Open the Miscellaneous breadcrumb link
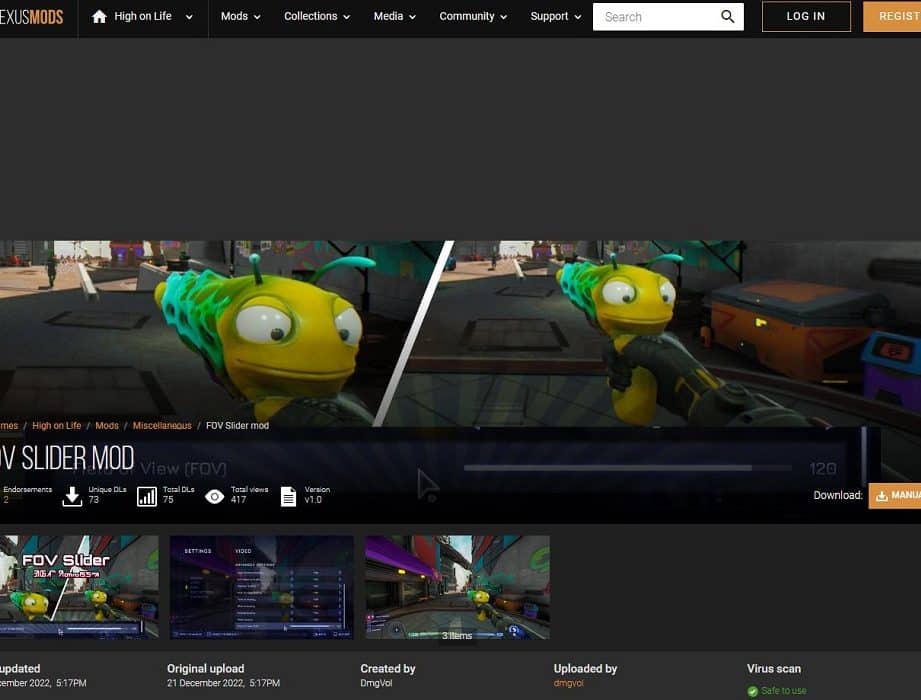Screen dimensions: 921x700 (x=162, y=426)
